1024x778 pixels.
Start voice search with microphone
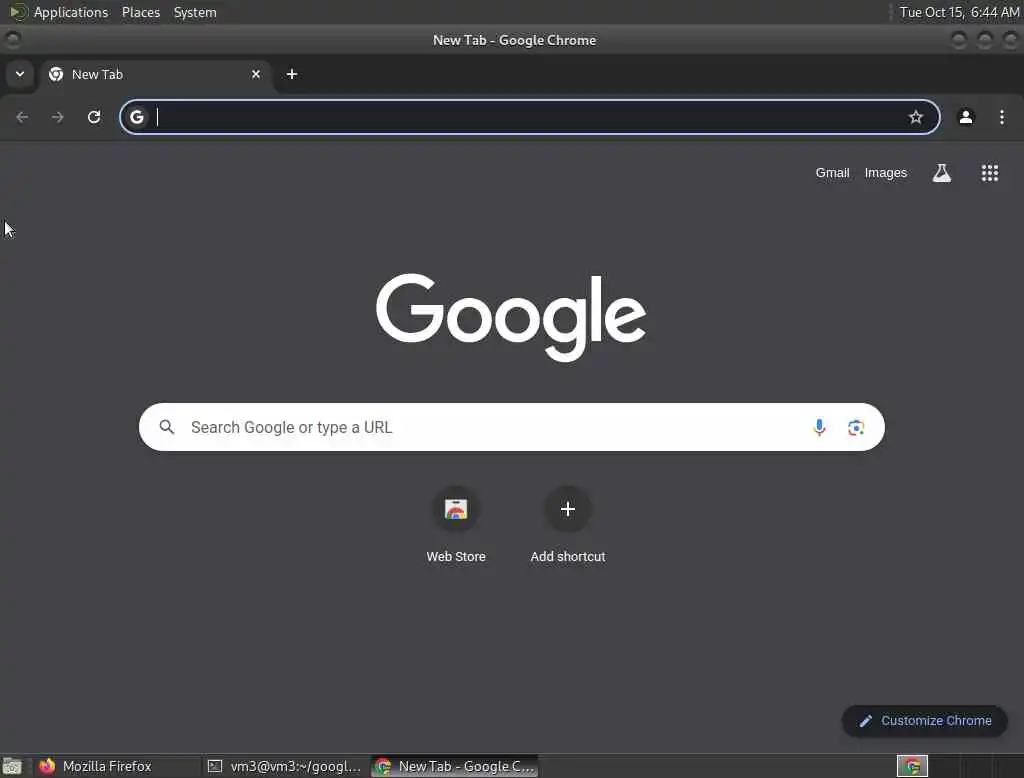point(819,427)
